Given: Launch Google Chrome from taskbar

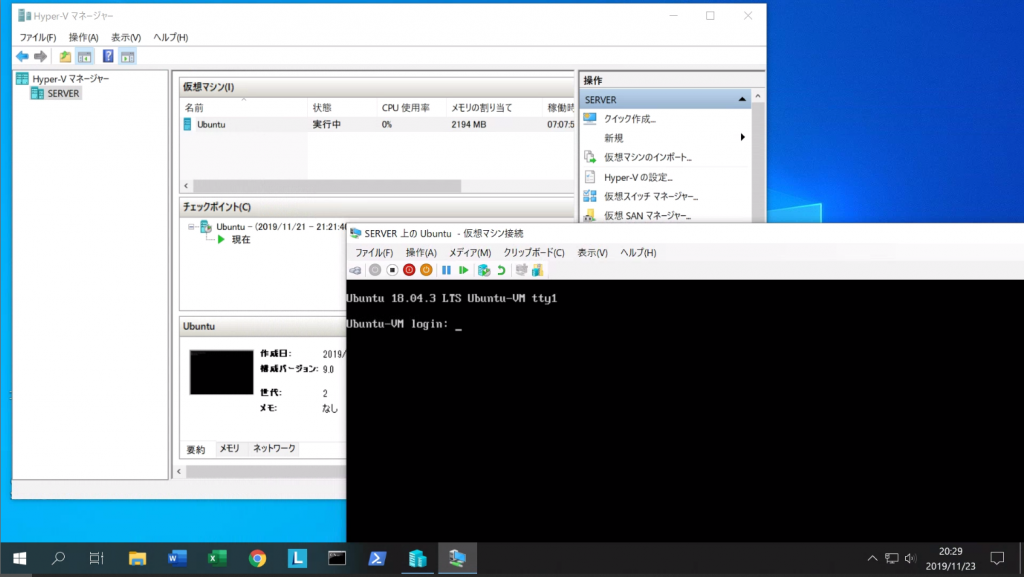Looking at the screenshot, I should coord(257,559).
